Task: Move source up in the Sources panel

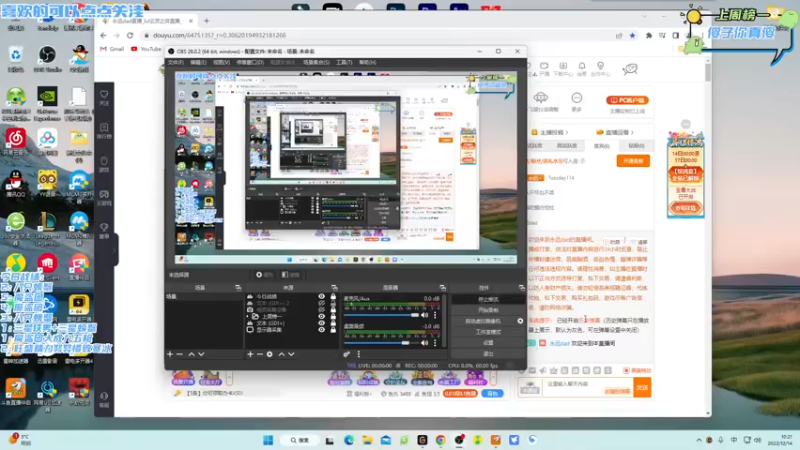Action: pyautogui.click(x=281, y=354)
